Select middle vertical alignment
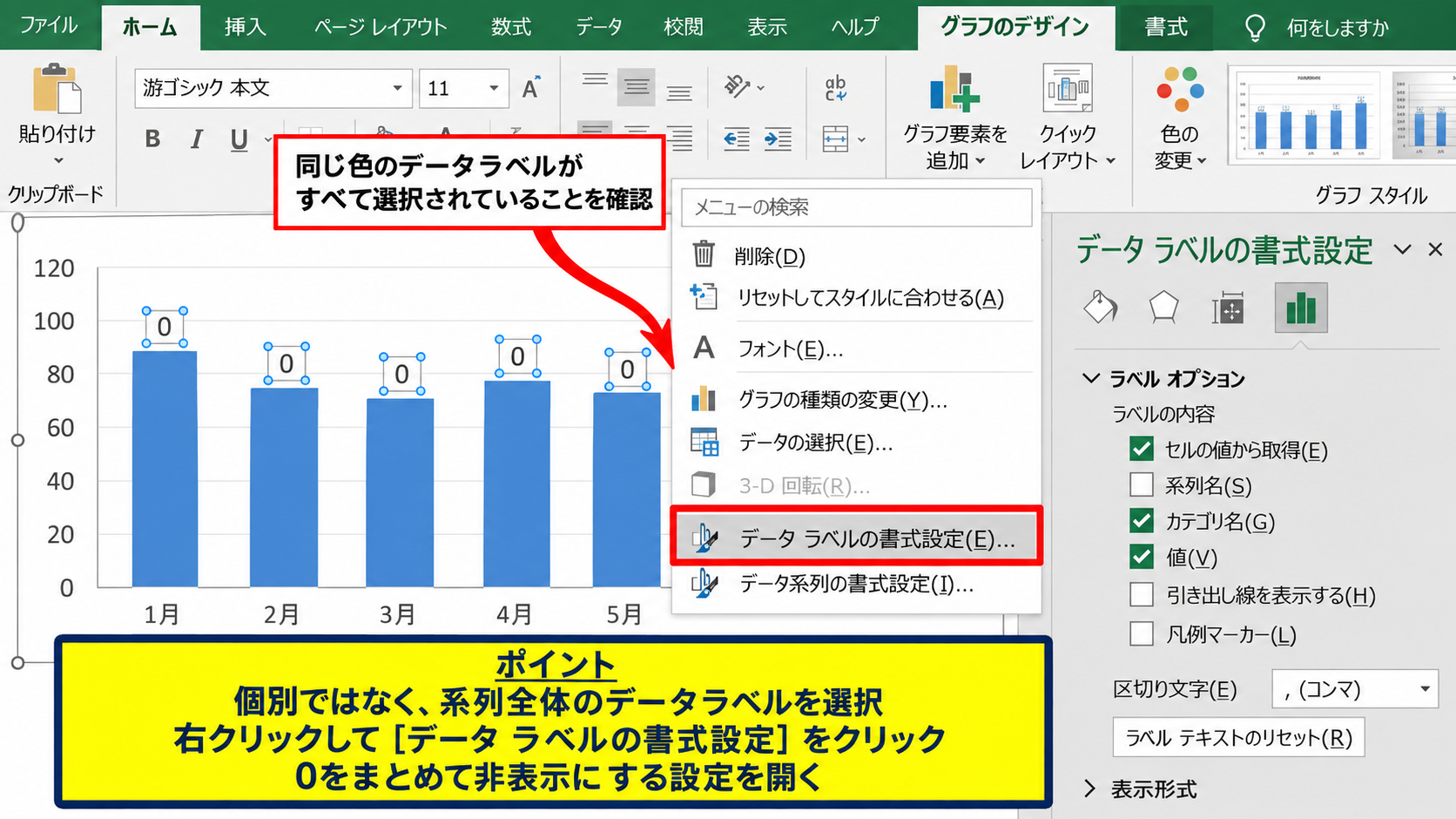Viewport: 1456px width, 819px height. pyautogui.click(x=637, y=87)
